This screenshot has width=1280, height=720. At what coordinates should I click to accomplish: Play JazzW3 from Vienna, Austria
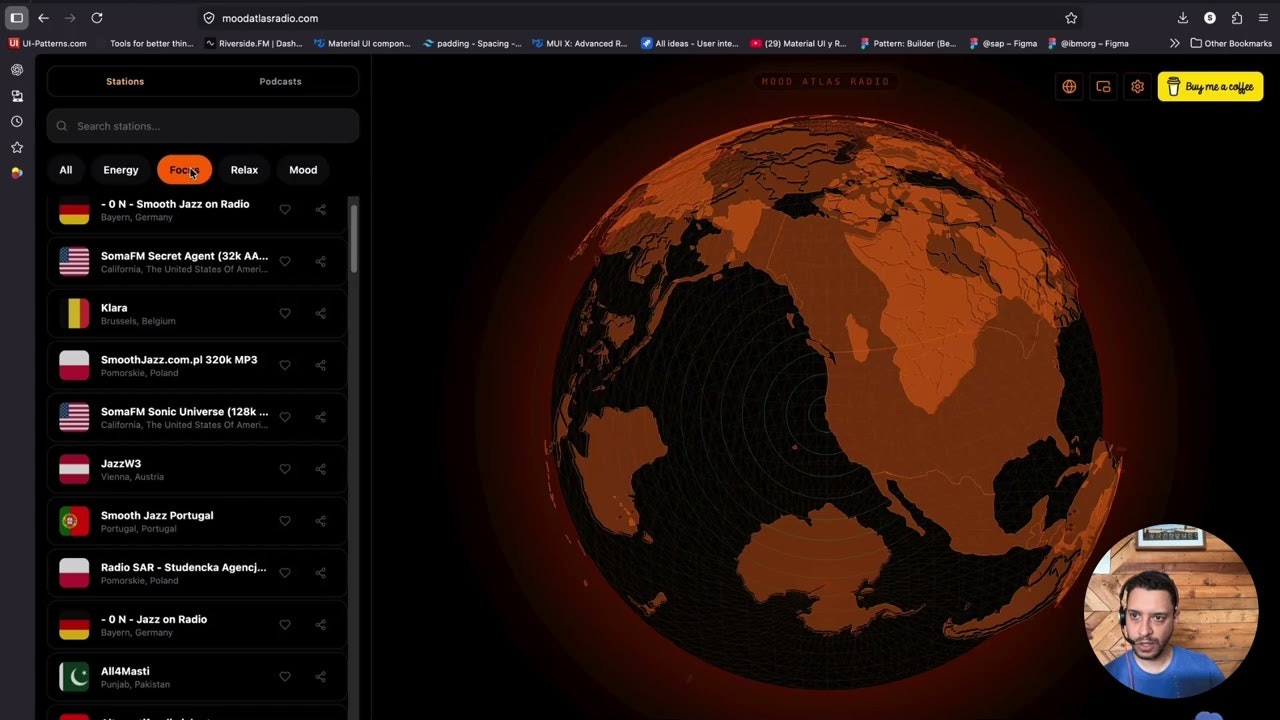pyautogui.click(x=197, y=470)
